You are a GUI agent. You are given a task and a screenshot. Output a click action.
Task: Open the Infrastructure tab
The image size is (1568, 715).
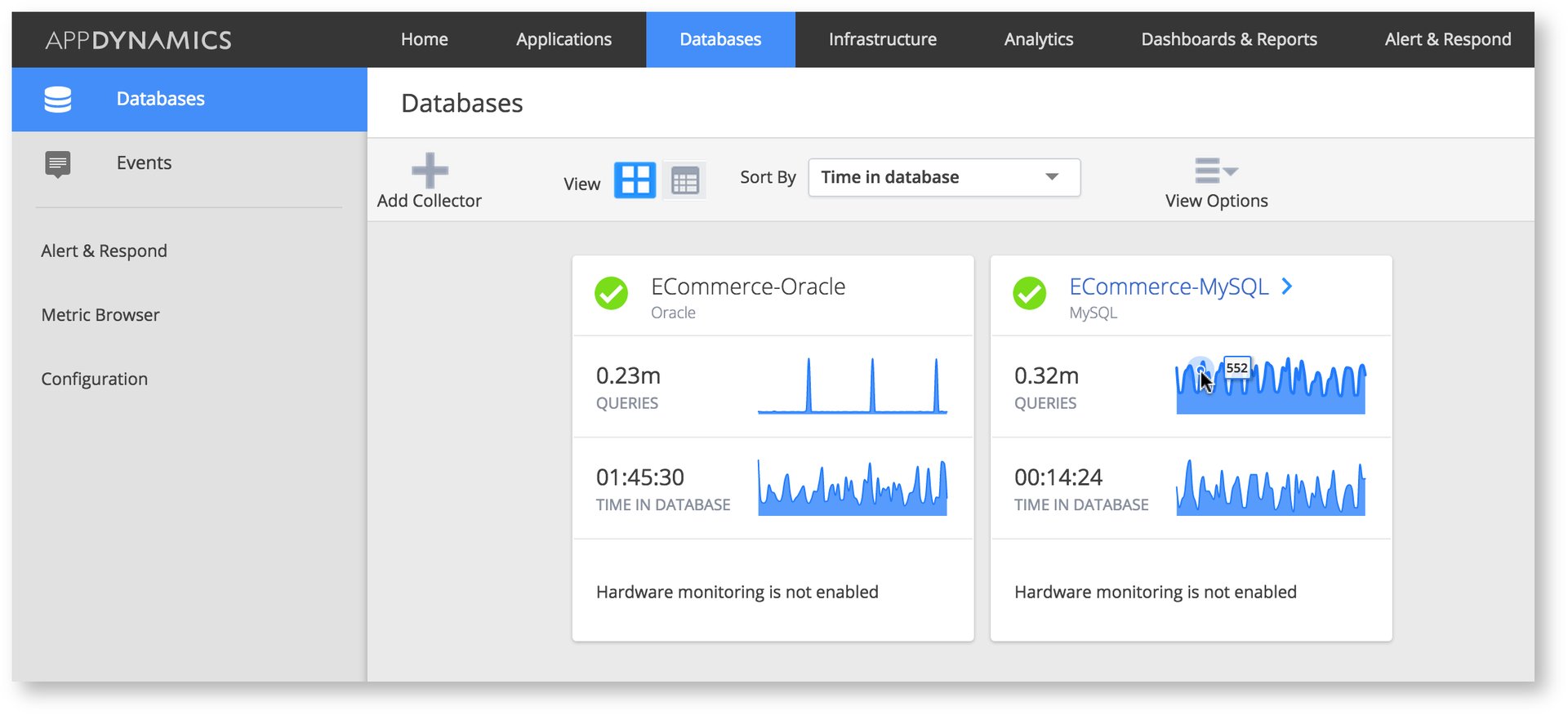click(883, 39)
